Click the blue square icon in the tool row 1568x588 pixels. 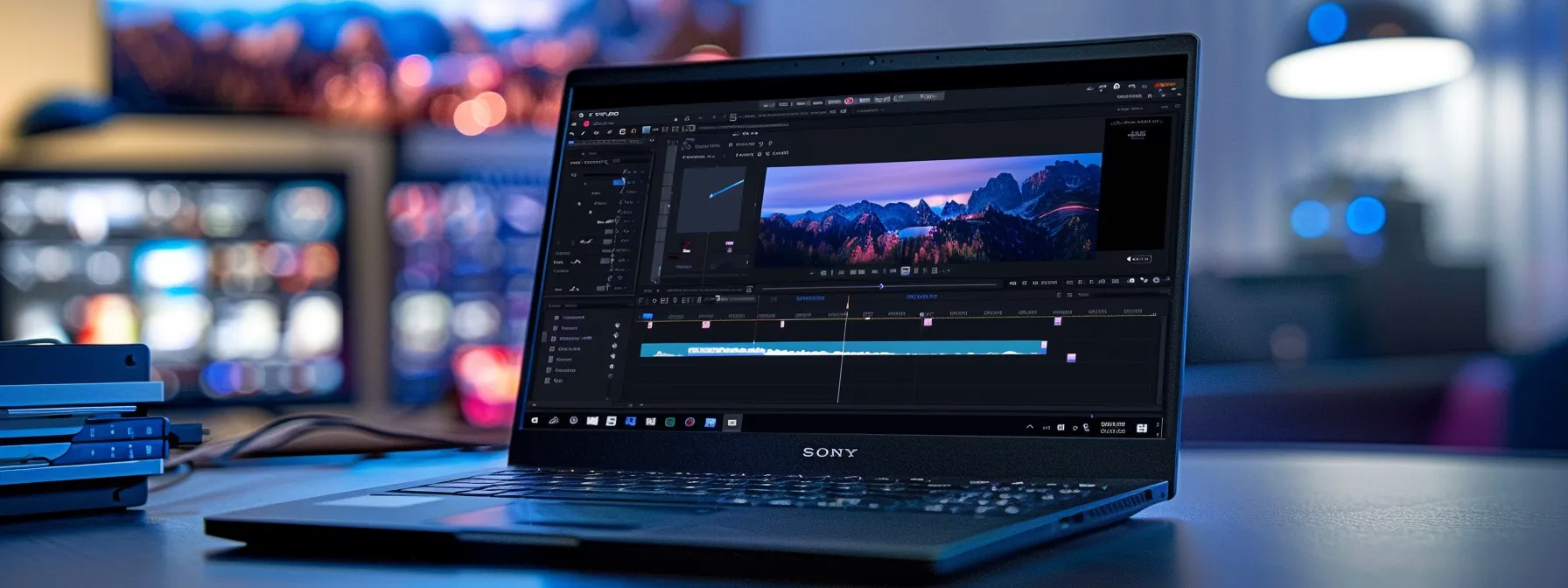(646, 129)
